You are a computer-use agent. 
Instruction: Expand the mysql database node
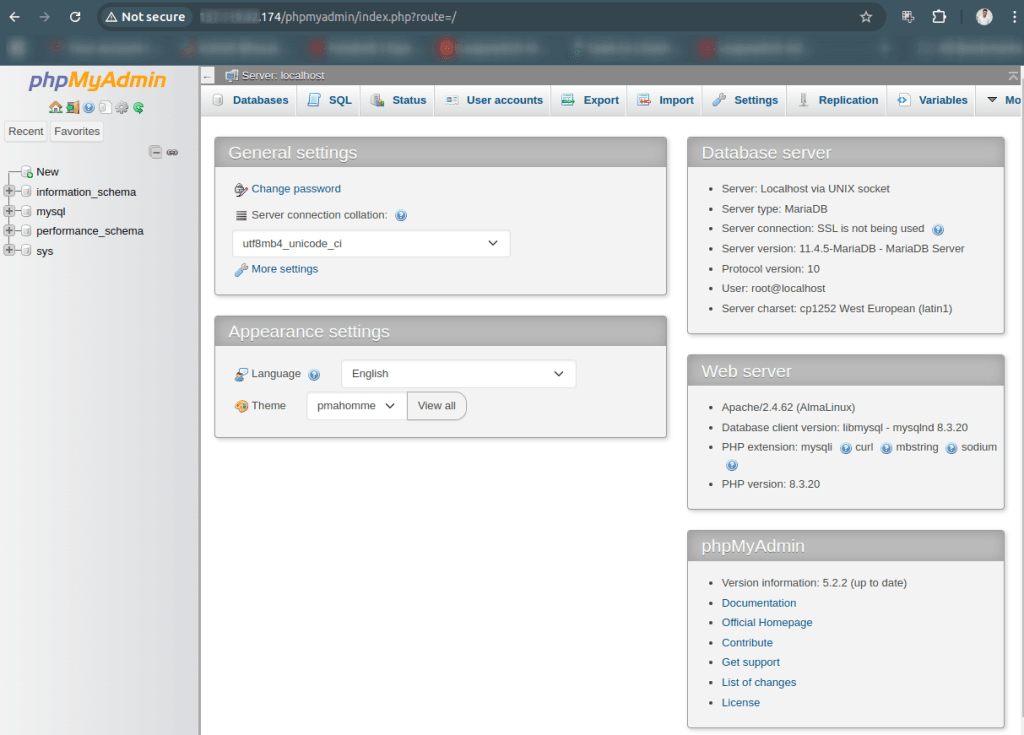tap(9, 210)
